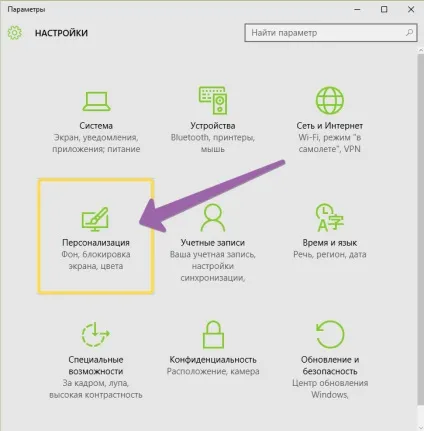
Task: Close the Параметры window
Action: point(411,9)
